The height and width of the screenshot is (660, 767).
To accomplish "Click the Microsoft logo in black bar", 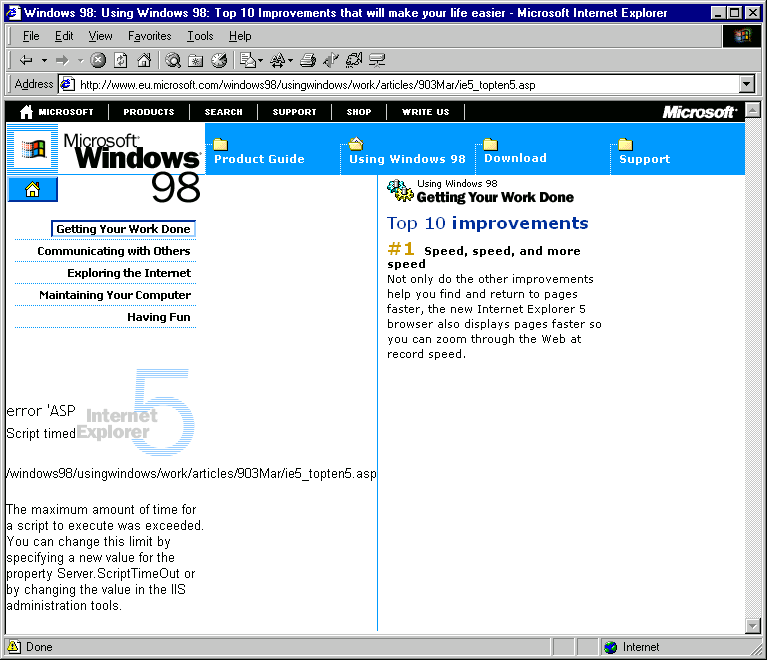I will 699,112.
